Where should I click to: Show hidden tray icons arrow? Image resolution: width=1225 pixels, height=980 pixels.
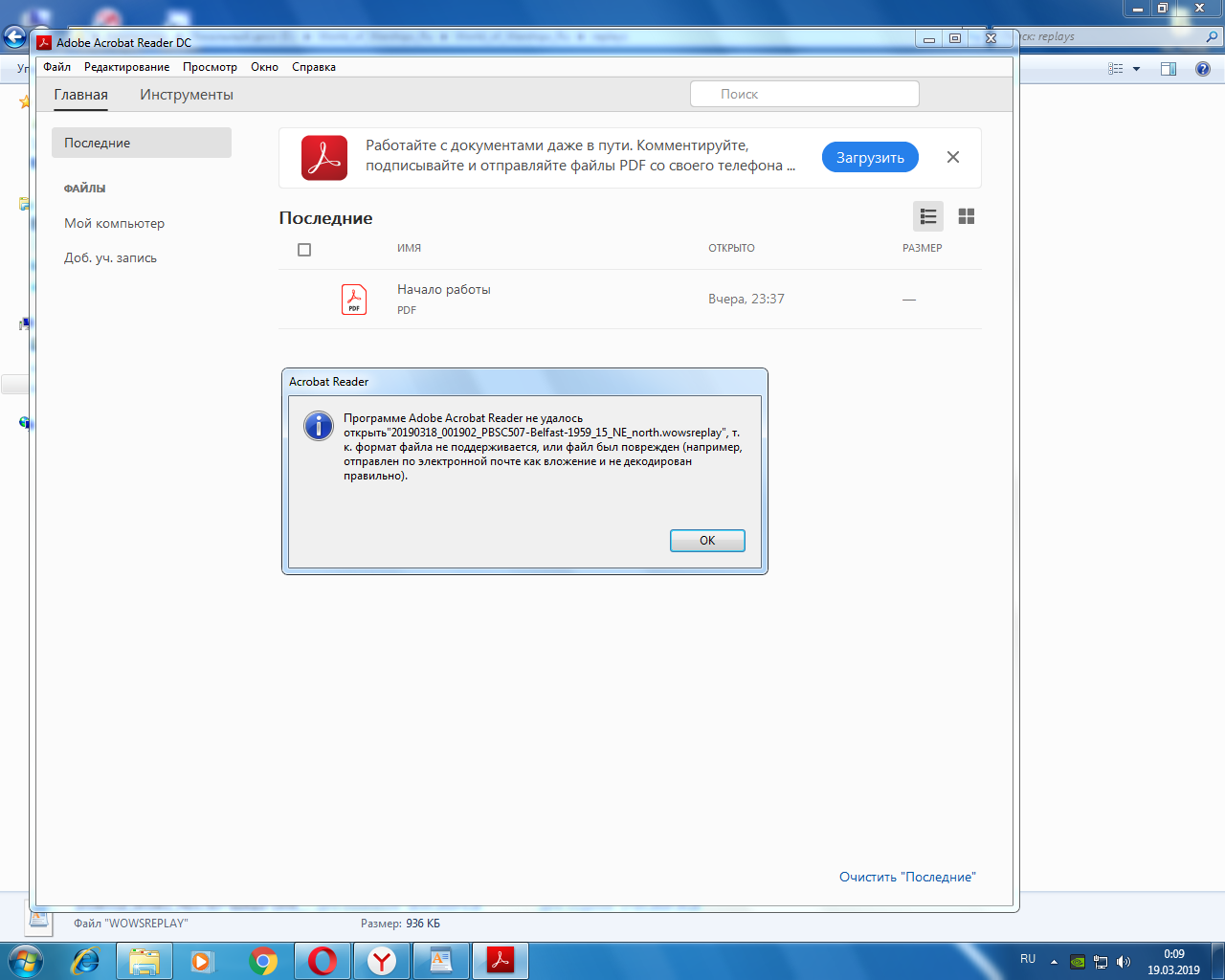1054,962
